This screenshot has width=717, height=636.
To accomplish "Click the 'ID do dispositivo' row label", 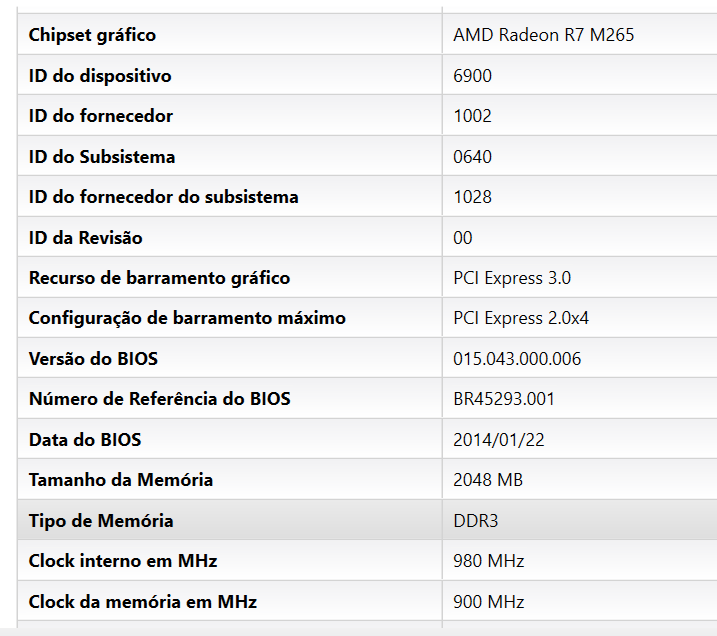I will click(x=100, y=76).
